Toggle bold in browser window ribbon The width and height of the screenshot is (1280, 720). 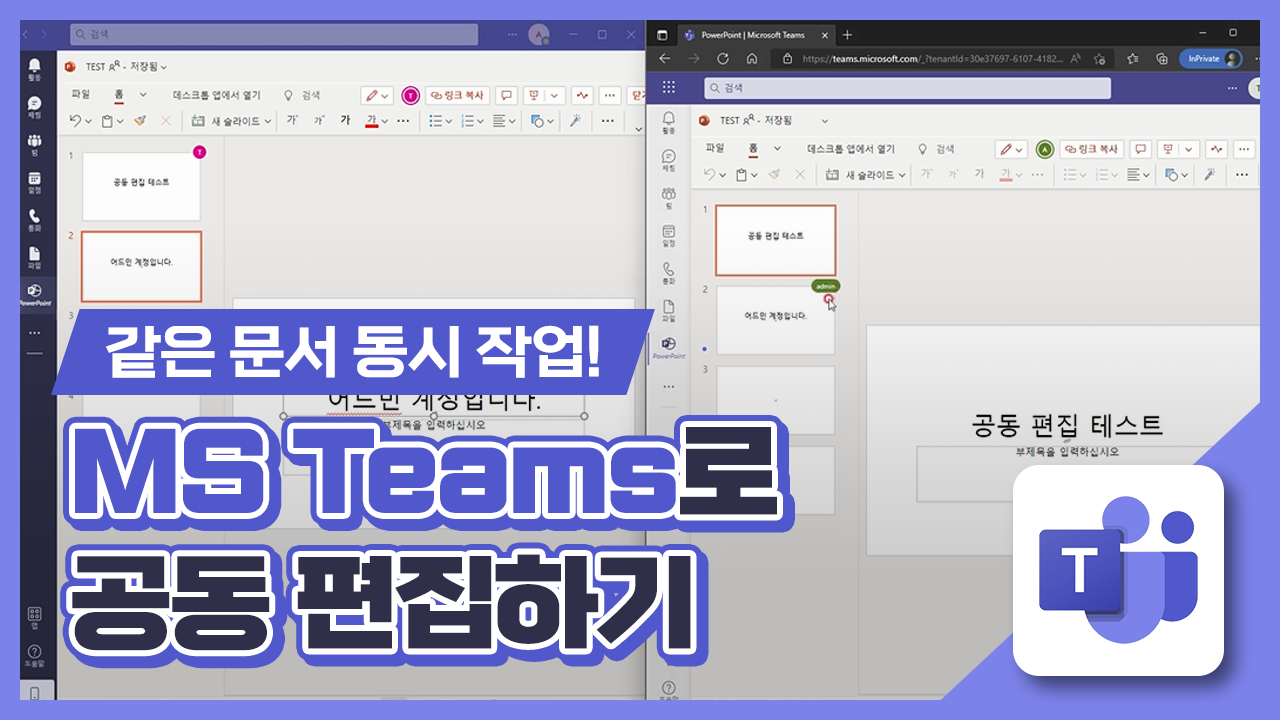[x=979, y=174]
